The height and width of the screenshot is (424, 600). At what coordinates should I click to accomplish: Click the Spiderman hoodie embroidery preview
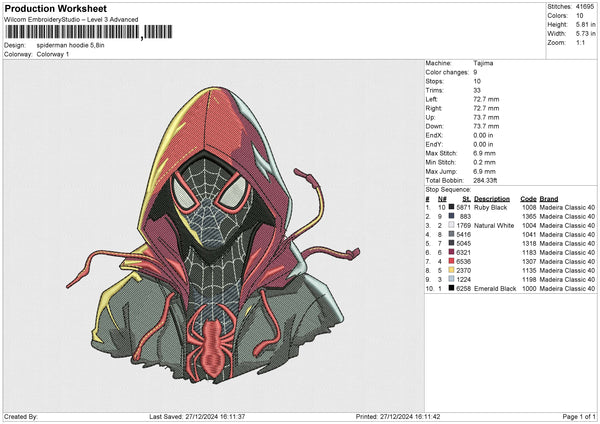click(x=213, y=235)
